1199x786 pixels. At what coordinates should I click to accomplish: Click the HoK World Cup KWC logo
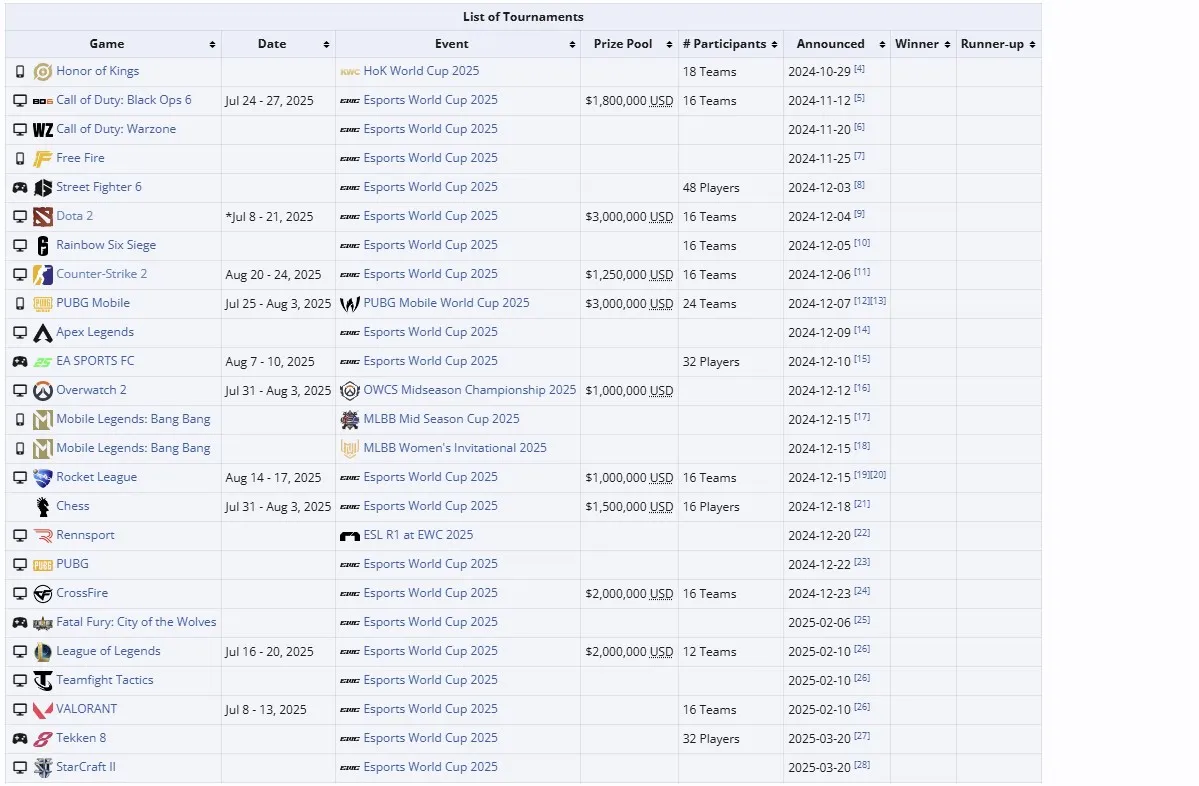349,72
